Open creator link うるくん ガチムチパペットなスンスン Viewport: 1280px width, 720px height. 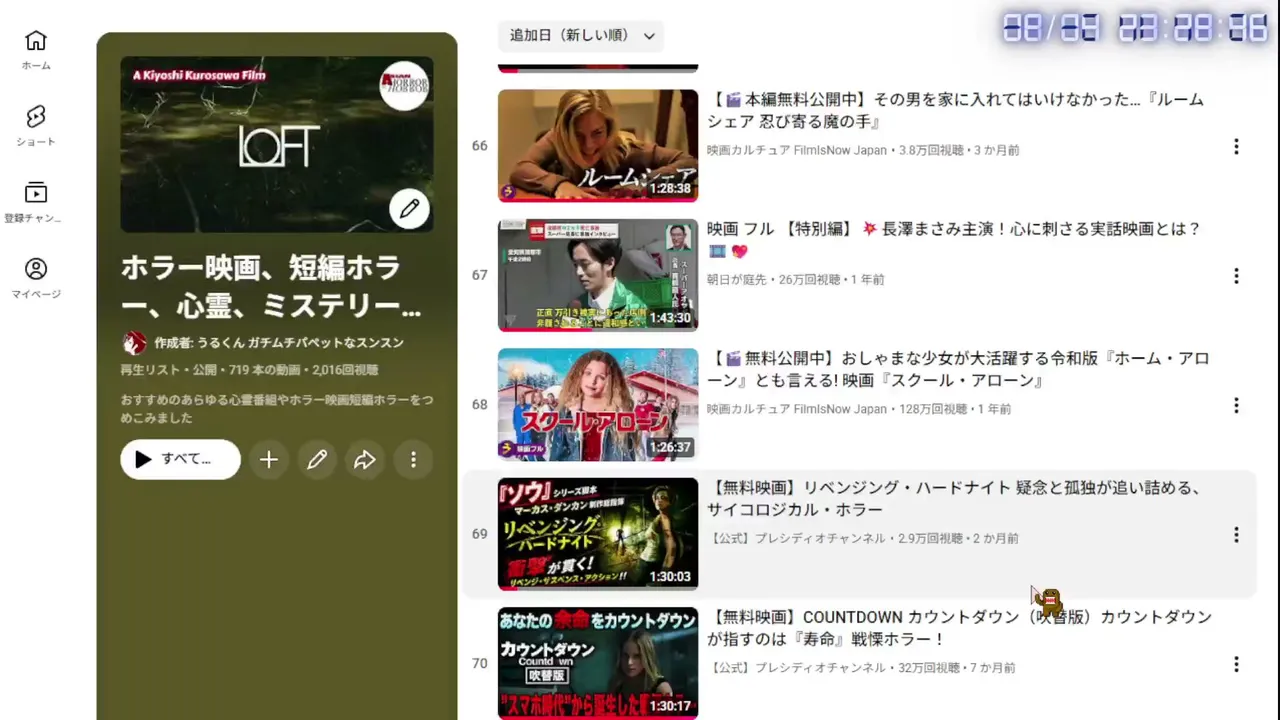point(279,343)
